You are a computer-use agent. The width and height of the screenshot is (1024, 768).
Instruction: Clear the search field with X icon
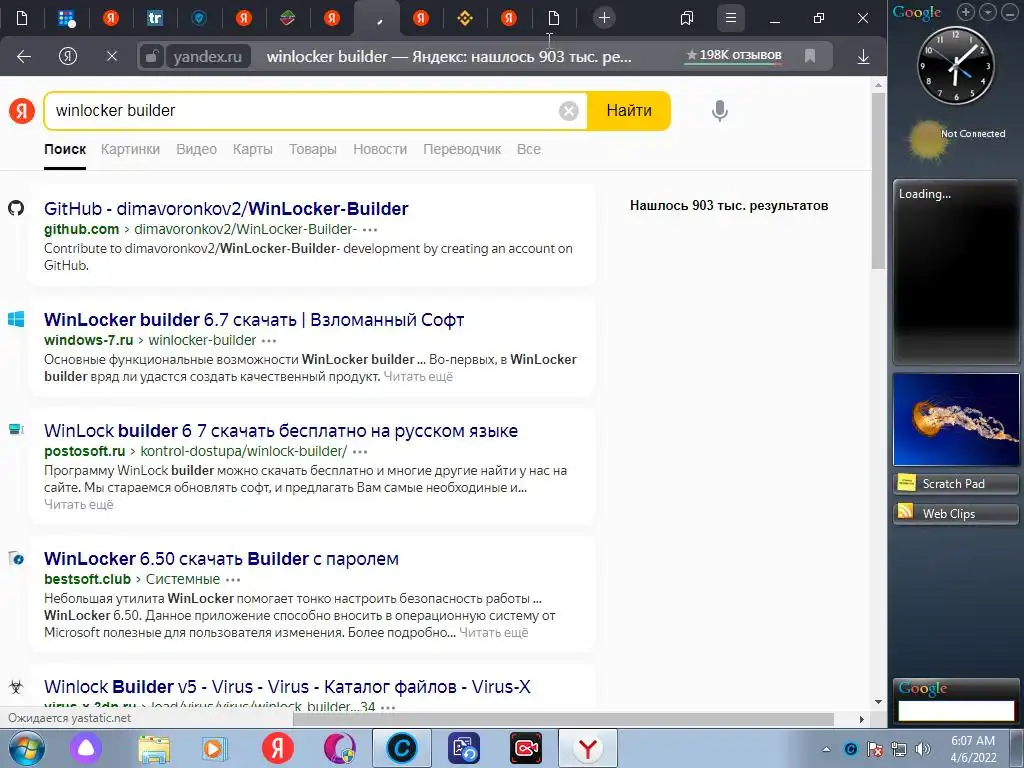pos(569,111)
